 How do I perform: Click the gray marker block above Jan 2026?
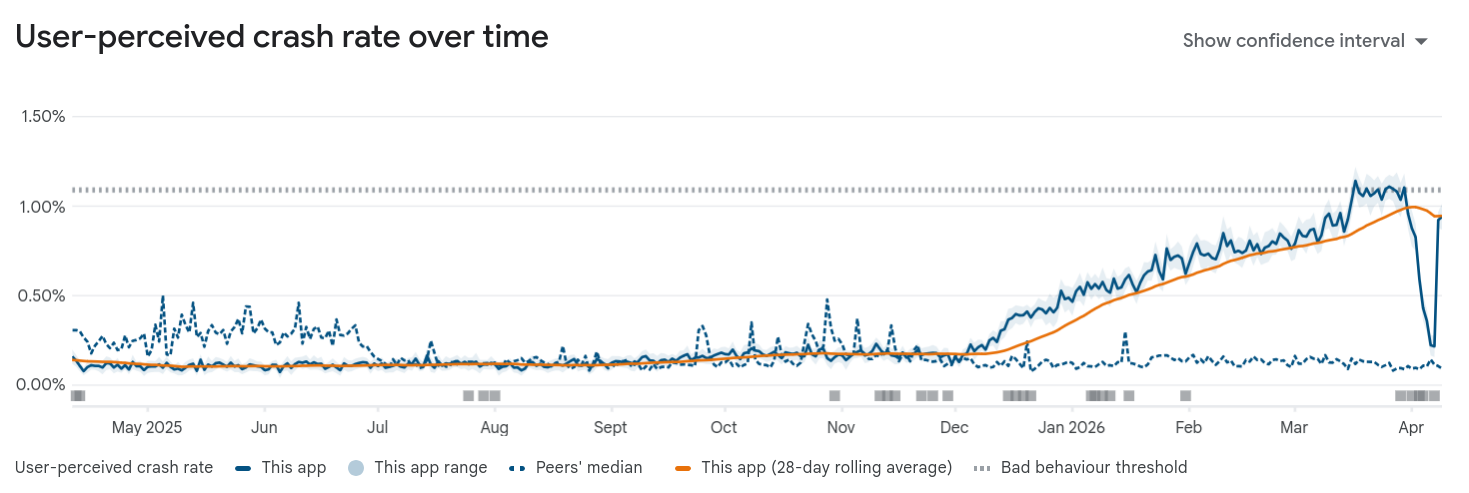coord(1100,396)
